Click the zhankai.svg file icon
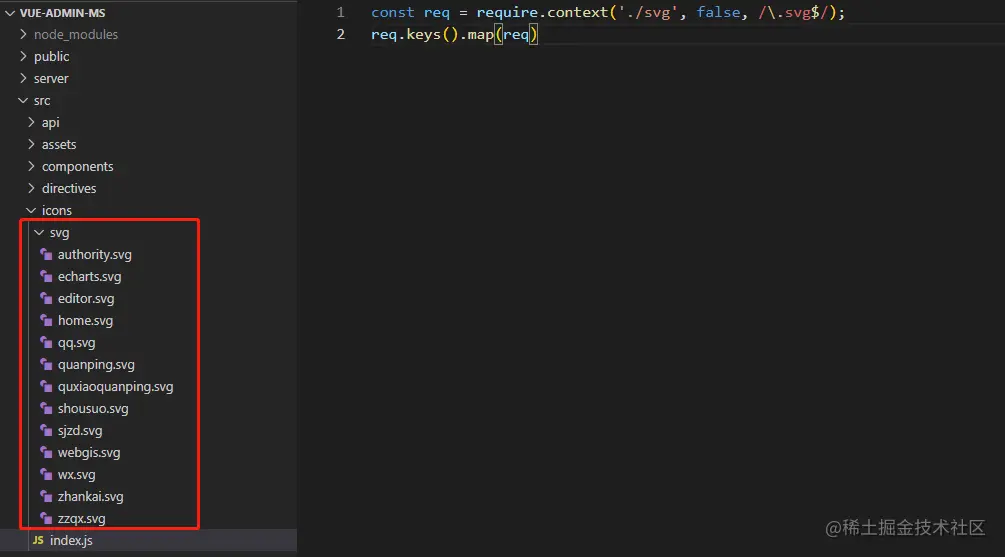 (46, 497)
